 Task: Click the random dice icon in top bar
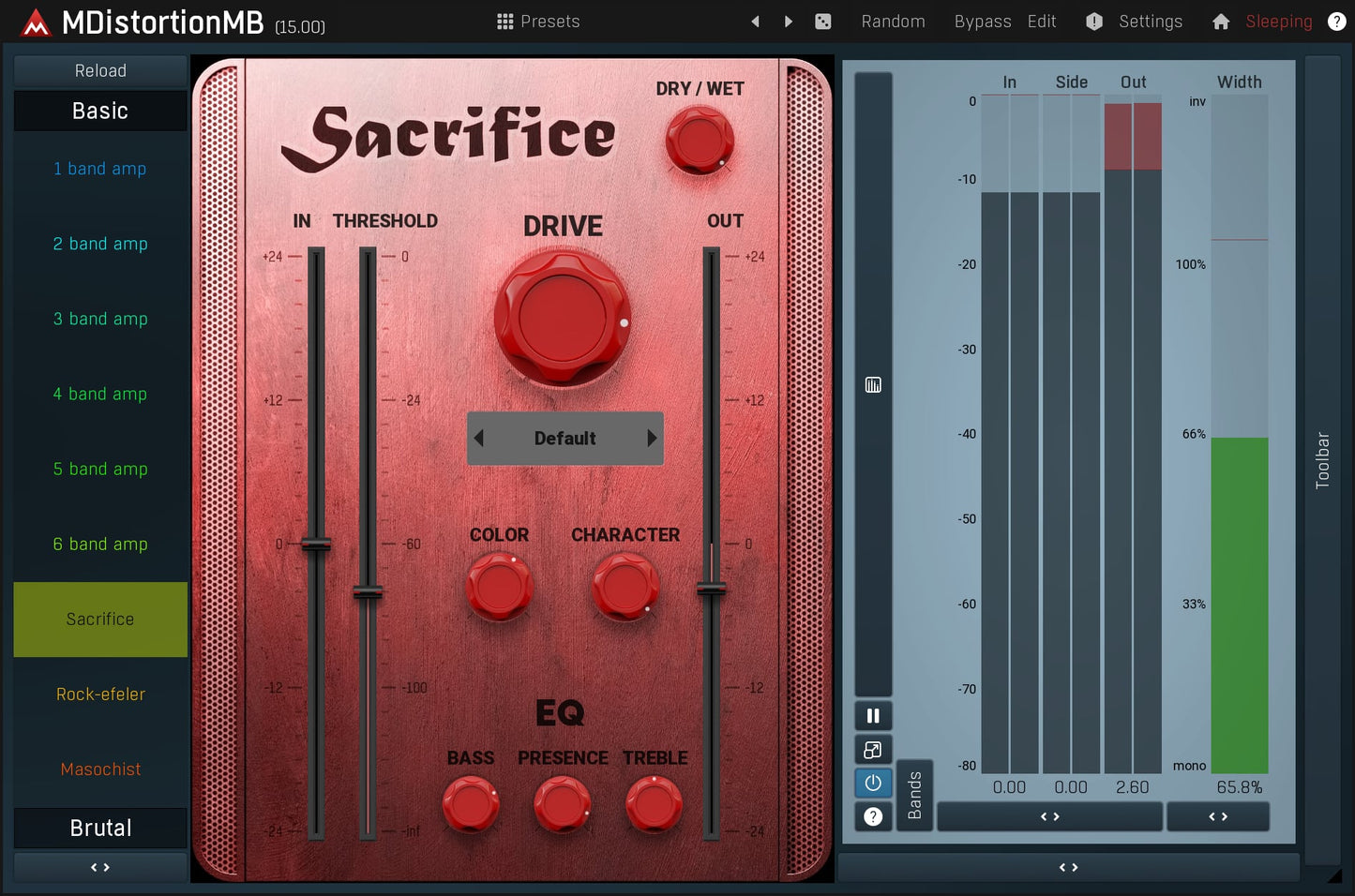[x=822, y=22]
